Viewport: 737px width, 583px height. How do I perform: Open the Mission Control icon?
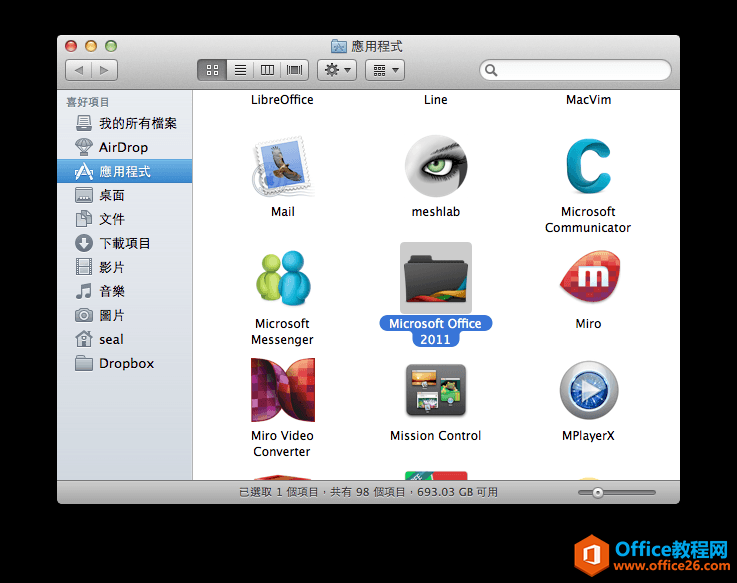435,390
